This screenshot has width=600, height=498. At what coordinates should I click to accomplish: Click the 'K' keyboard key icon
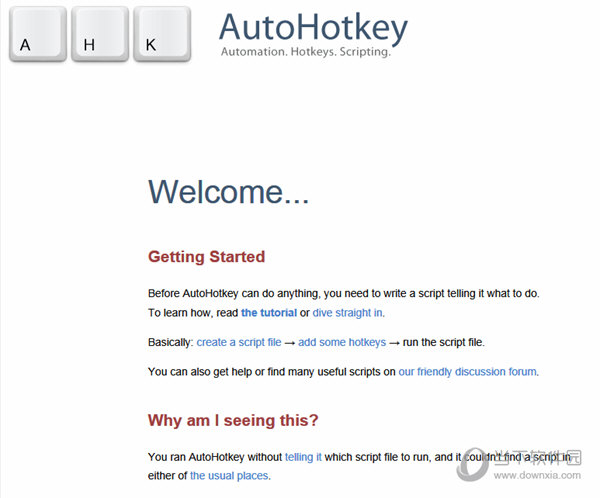click(162, 34)
